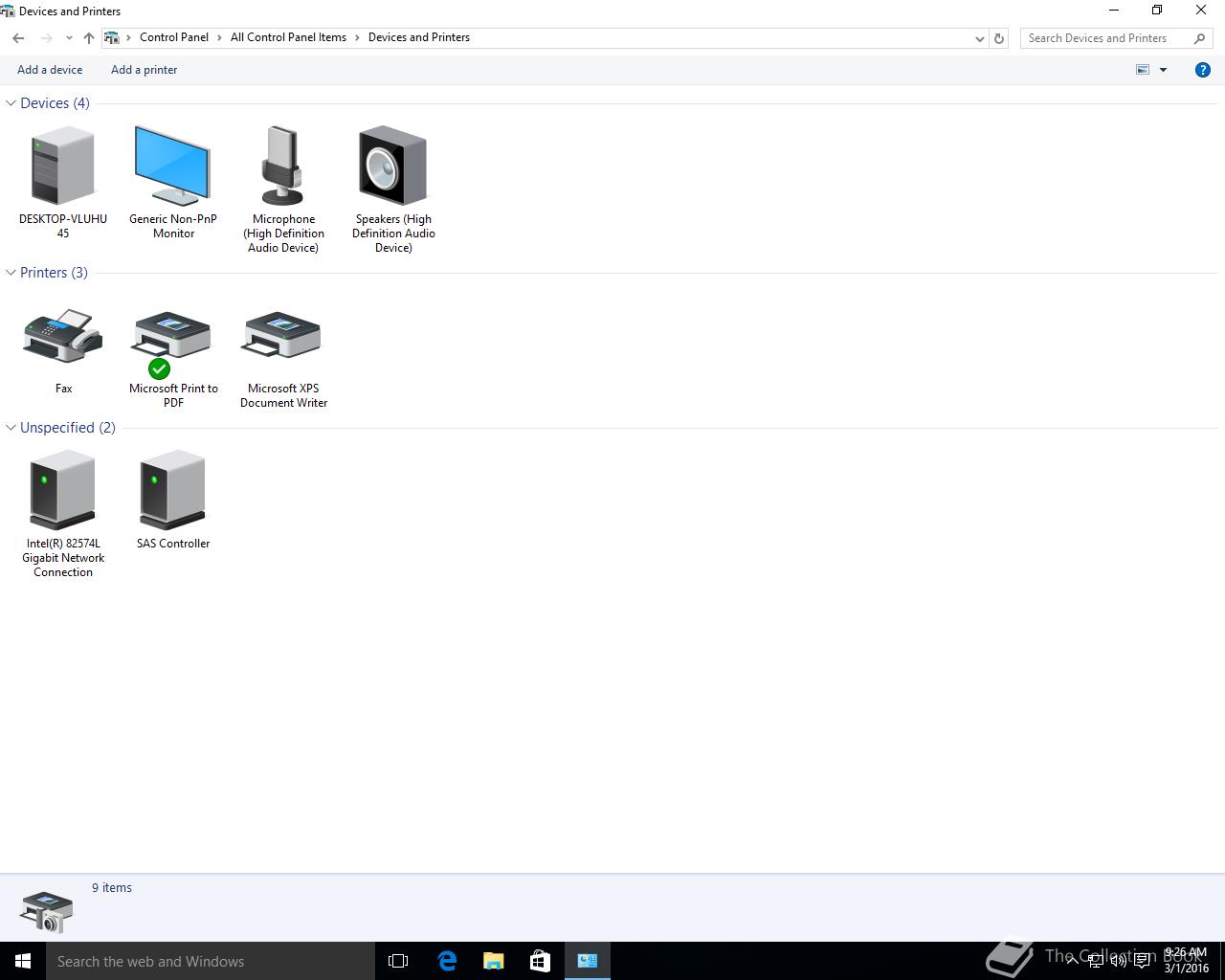The height and width of the screenshot is (980, 1225).
Task: Click the Unspecified (2) group header text
Action: [68, 427]
